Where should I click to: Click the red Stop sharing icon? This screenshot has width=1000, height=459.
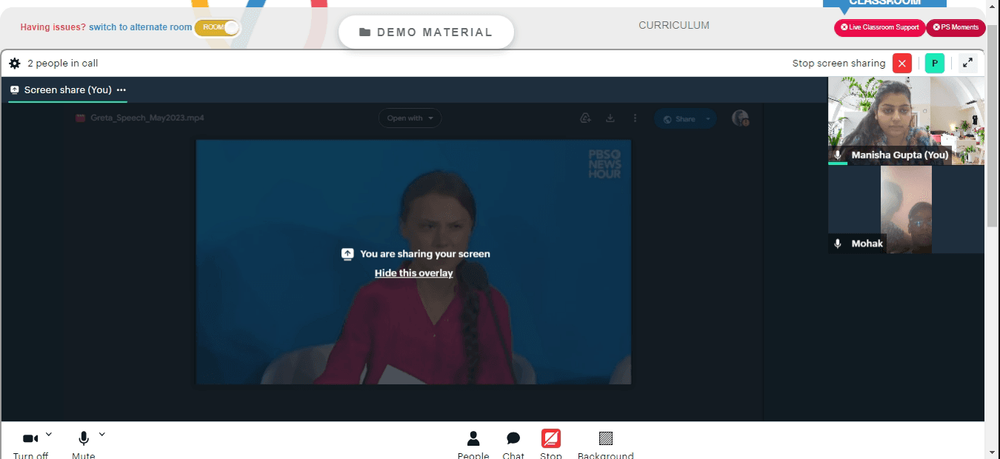click(551, 439)
